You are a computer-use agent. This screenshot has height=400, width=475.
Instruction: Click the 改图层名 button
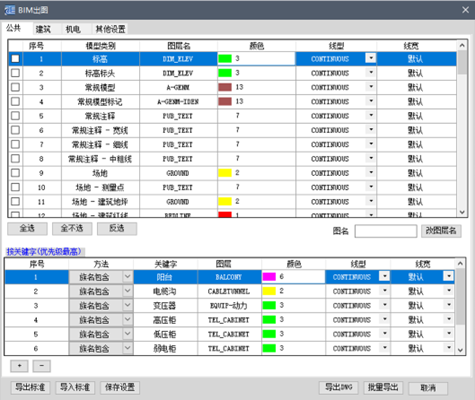[x=441, y=231]
